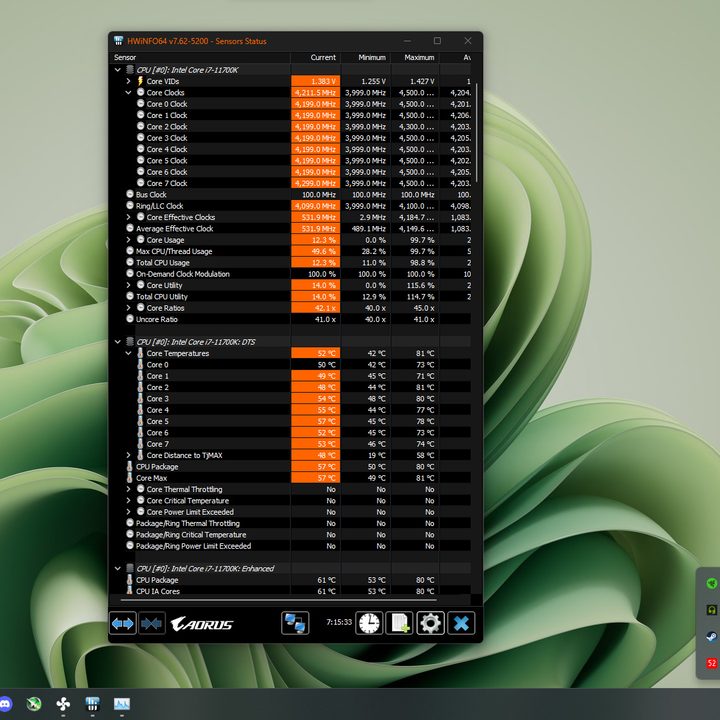Select the Ring/LLC Clock row
Image resolution: width=720 pixels, height=720 pixels.
pyautogui.click(x=290, y=206)
